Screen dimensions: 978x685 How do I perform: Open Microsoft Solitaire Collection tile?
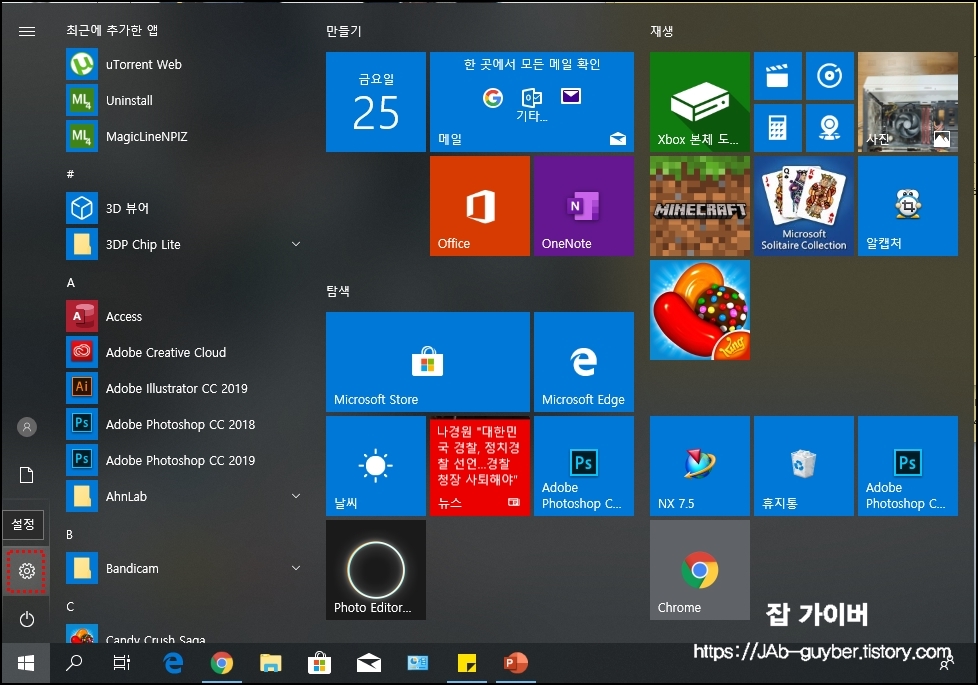[804, 206]
